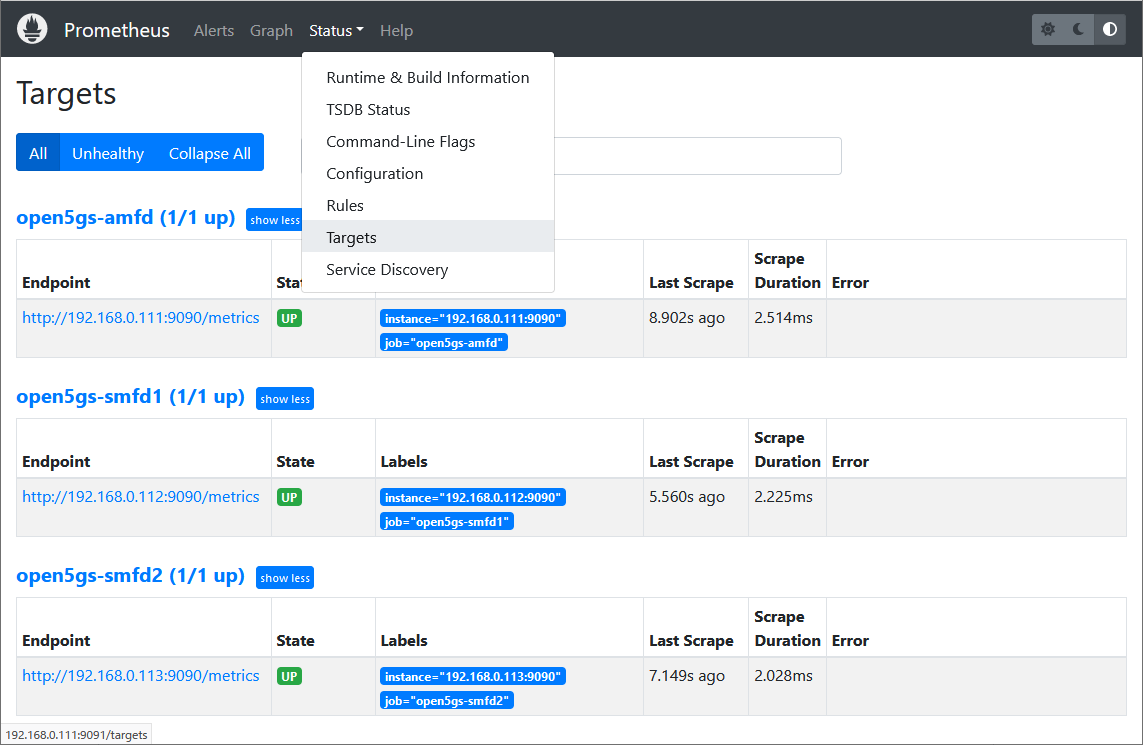Select TSDB Status menu entry

tap(428, 109)
